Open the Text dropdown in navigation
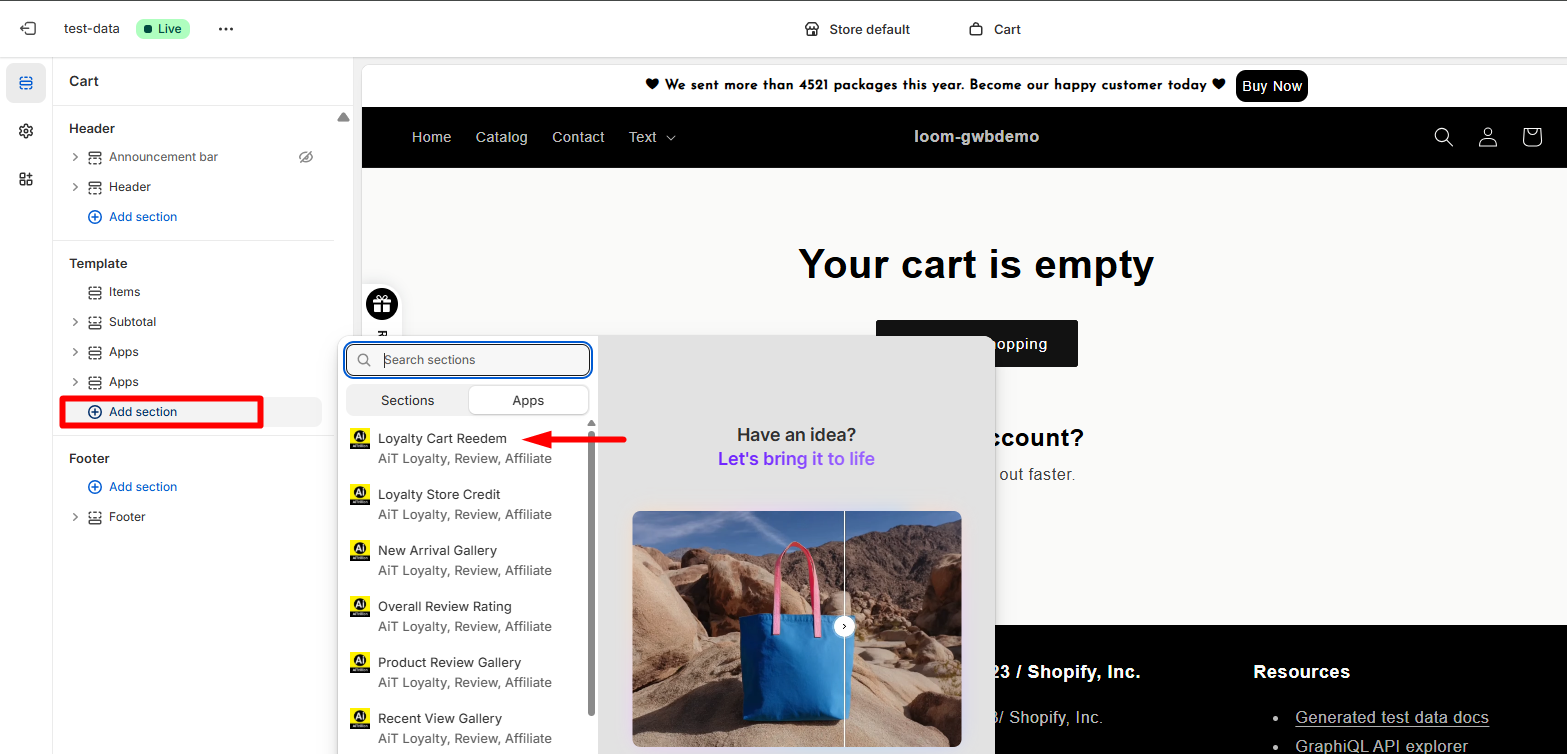The image size is (1567, 754). click(652, 137)
